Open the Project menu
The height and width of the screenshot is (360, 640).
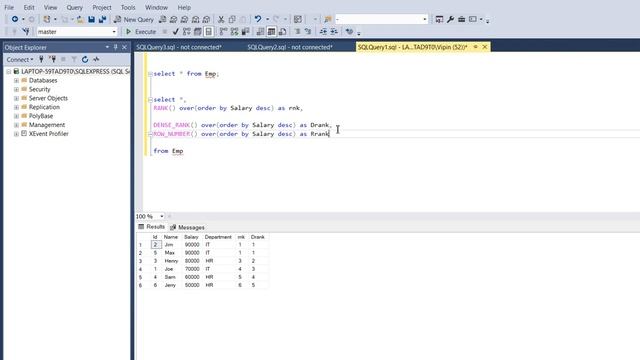[x=102, y=7]
